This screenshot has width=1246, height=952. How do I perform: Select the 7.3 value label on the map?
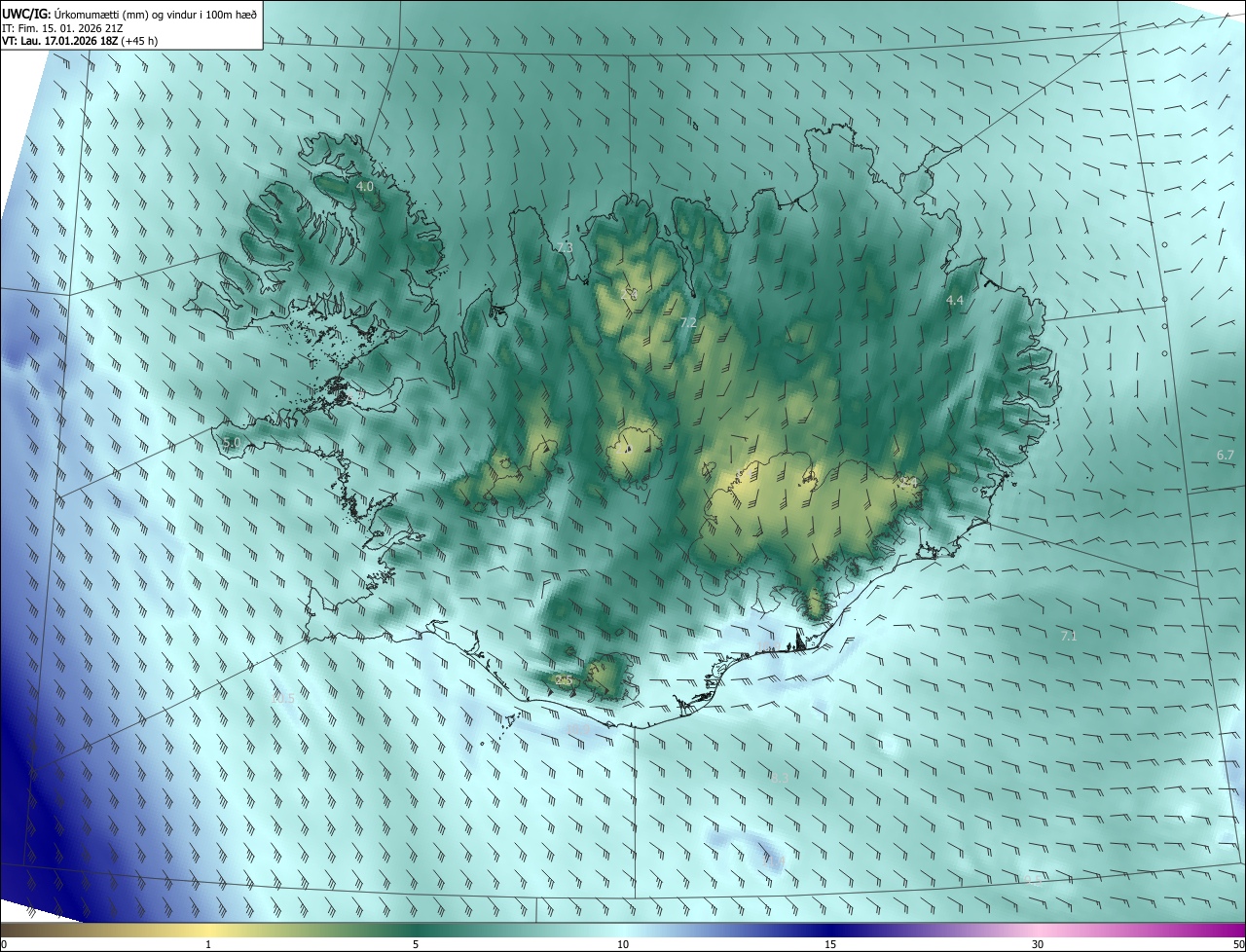565,248
